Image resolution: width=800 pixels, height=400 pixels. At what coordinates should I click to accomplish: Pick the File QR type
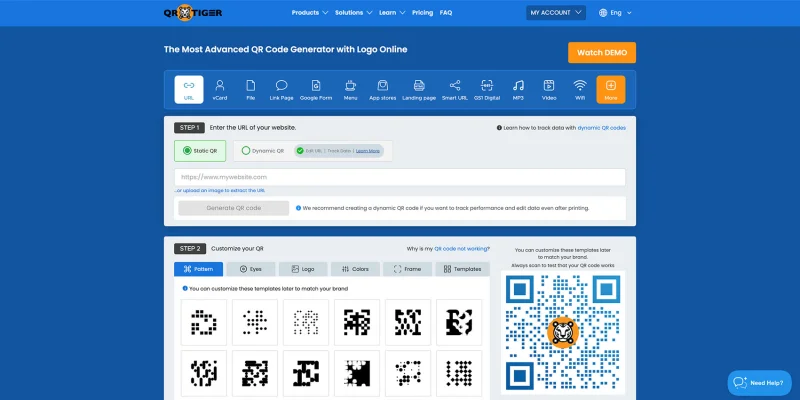click(x=251, y=90)
